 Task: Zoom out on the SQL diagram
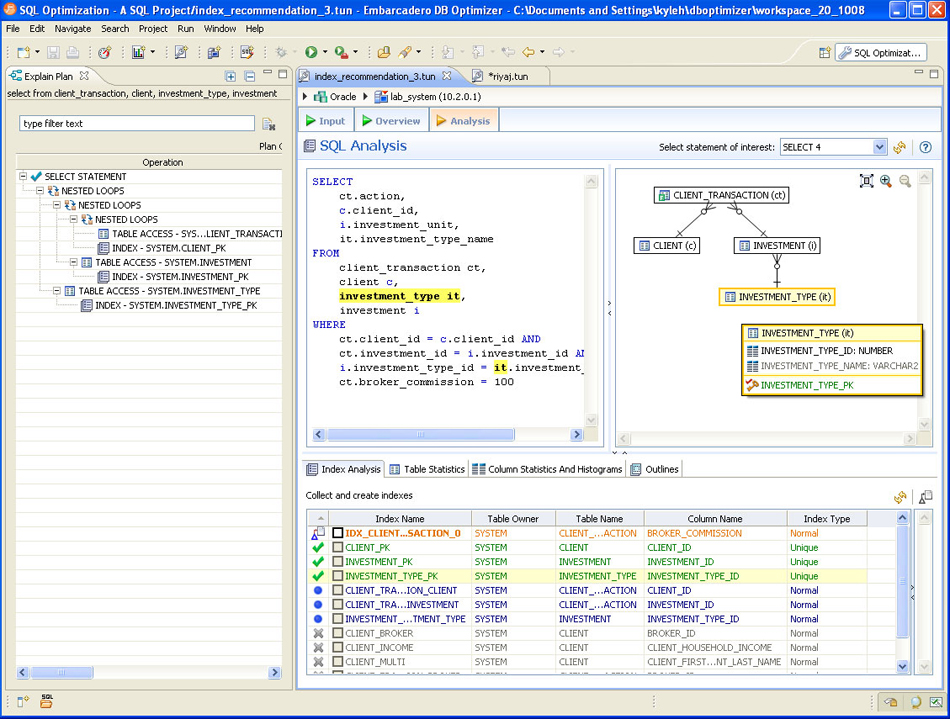[x=905, y=181]
